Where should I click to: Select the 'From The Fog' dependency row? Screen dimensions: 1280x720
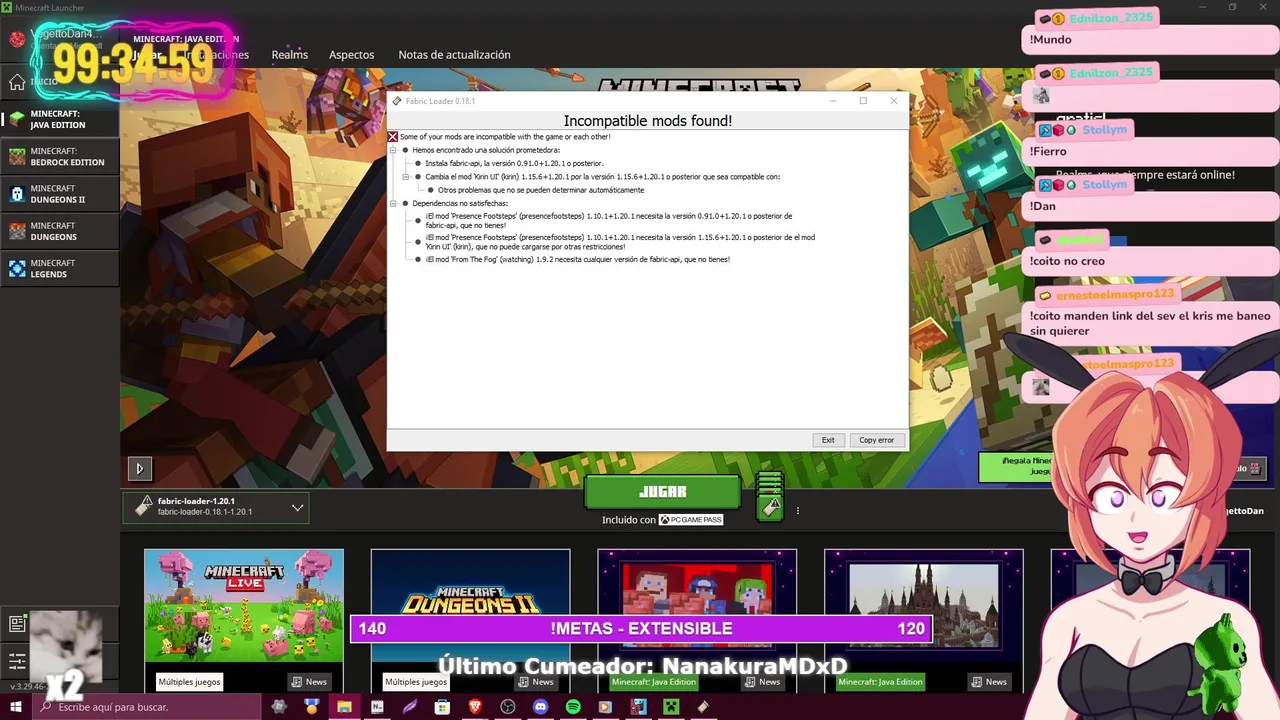click(577, 259)
